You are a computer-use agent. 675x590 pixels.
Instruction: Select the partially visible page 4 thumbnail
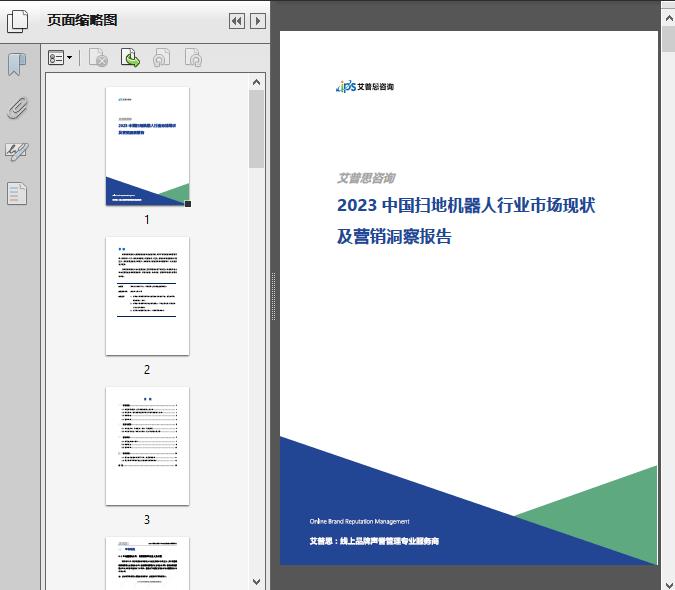click(x=147, y=563)
